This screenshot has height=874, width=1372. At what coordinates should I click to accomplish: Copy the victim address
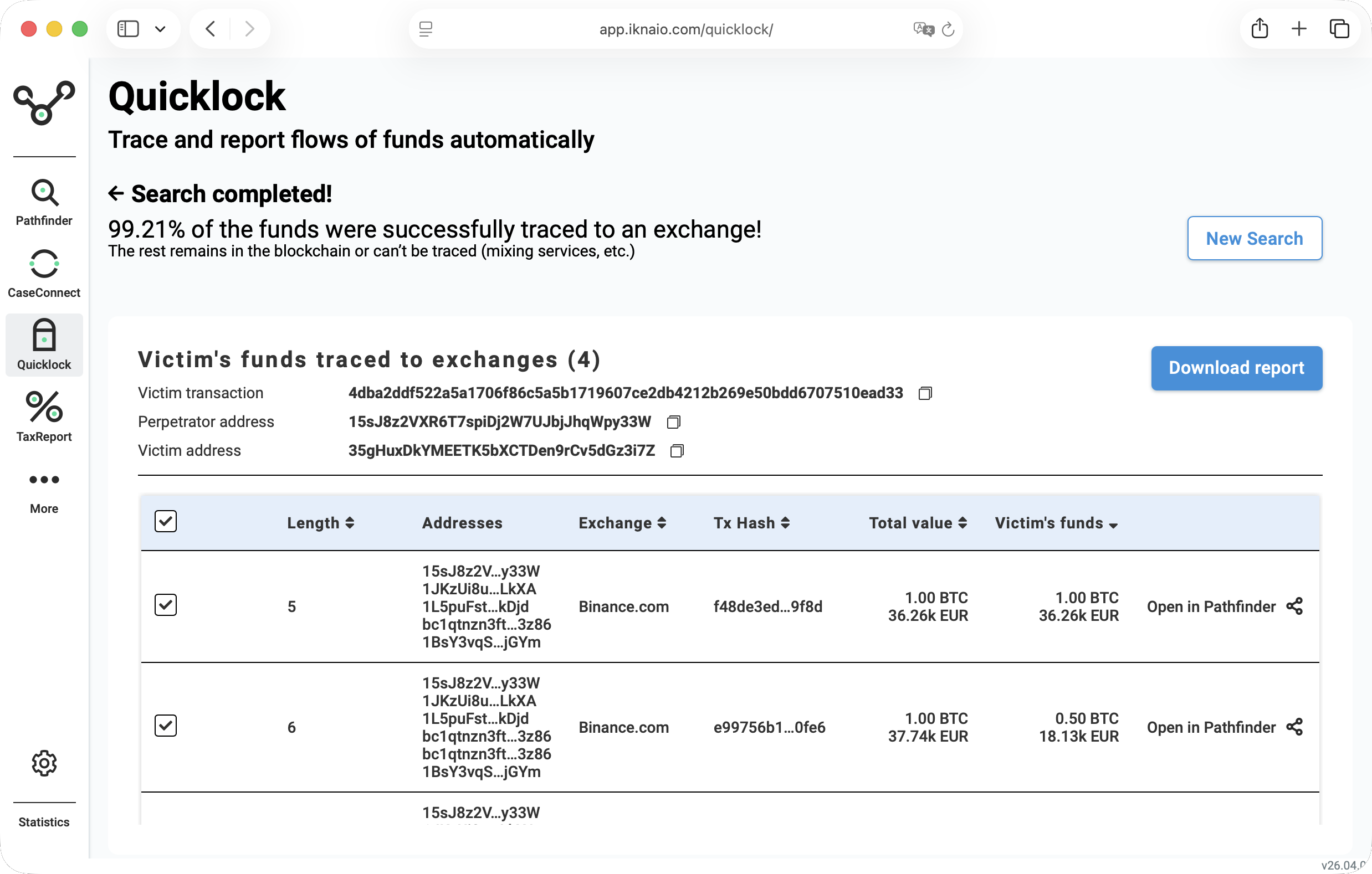pyautogui.click(x=677, y=451)
